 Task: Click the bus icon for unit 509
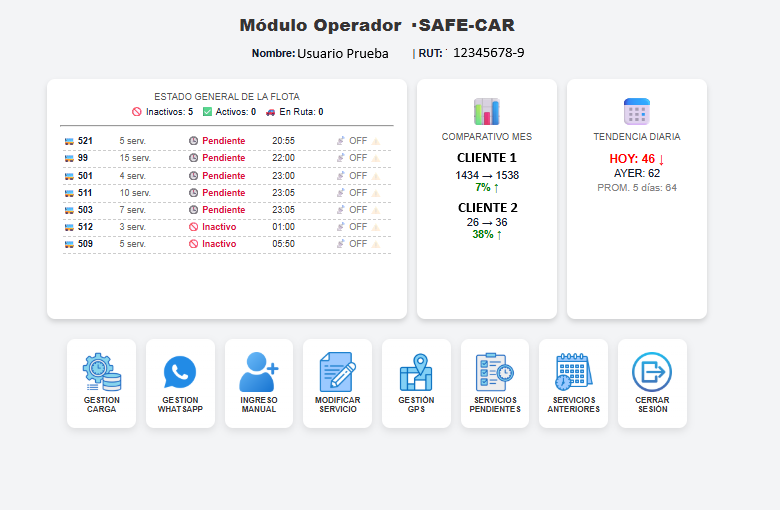(69, 244)
